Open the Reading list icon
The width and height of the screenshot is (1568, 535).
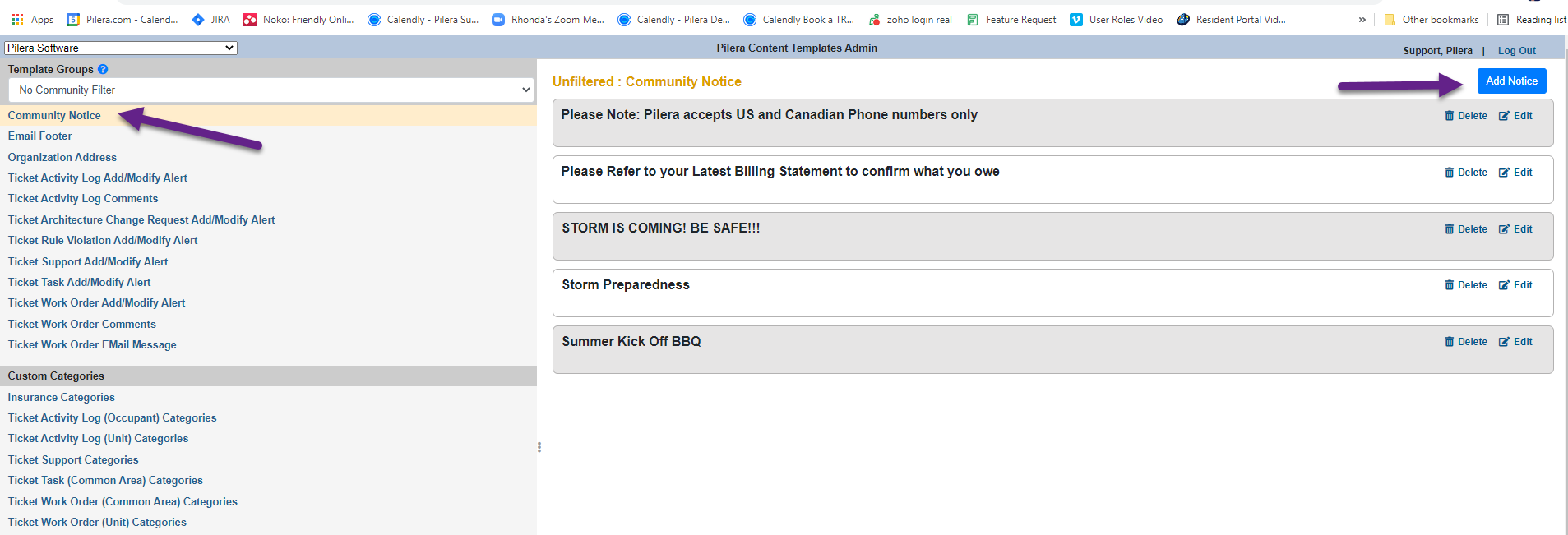1503,20
